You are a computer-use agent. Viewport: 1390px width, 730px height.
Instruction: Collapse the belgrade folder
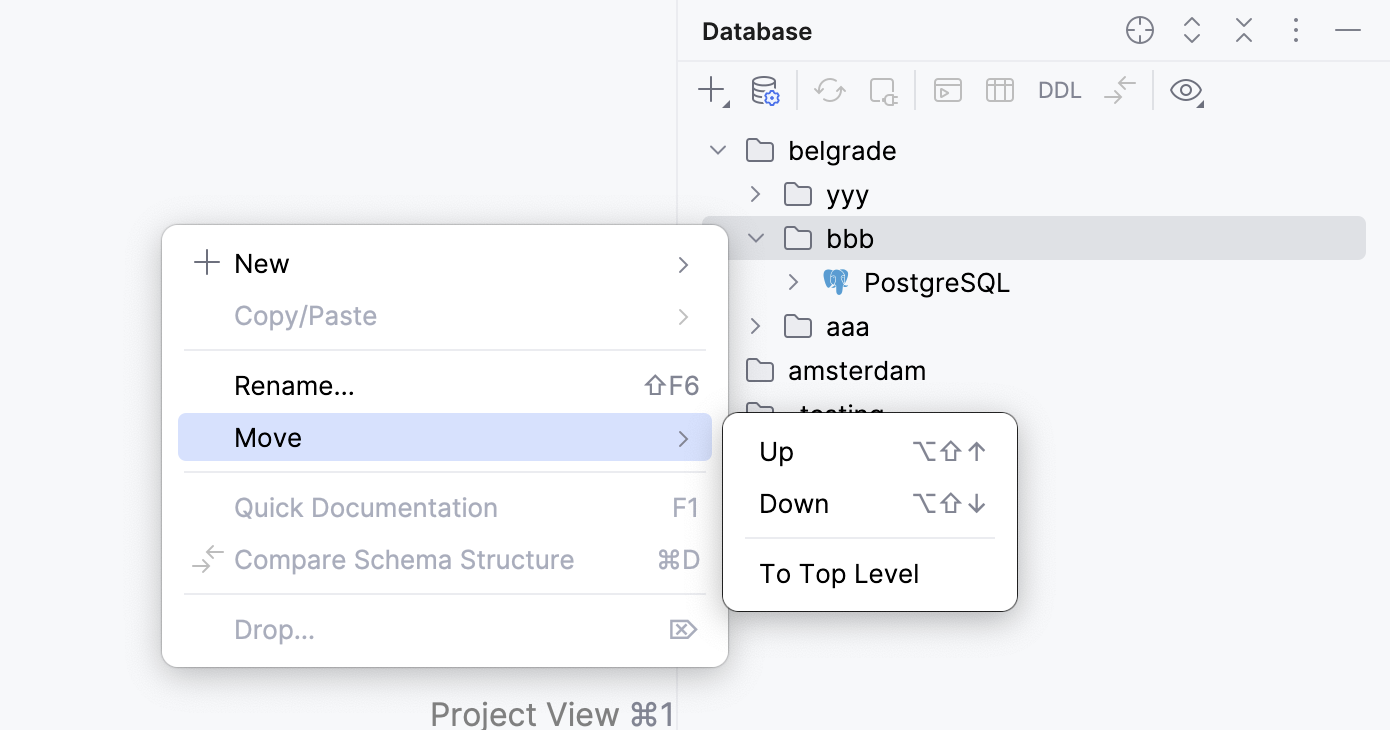click(x=717, y=149)
